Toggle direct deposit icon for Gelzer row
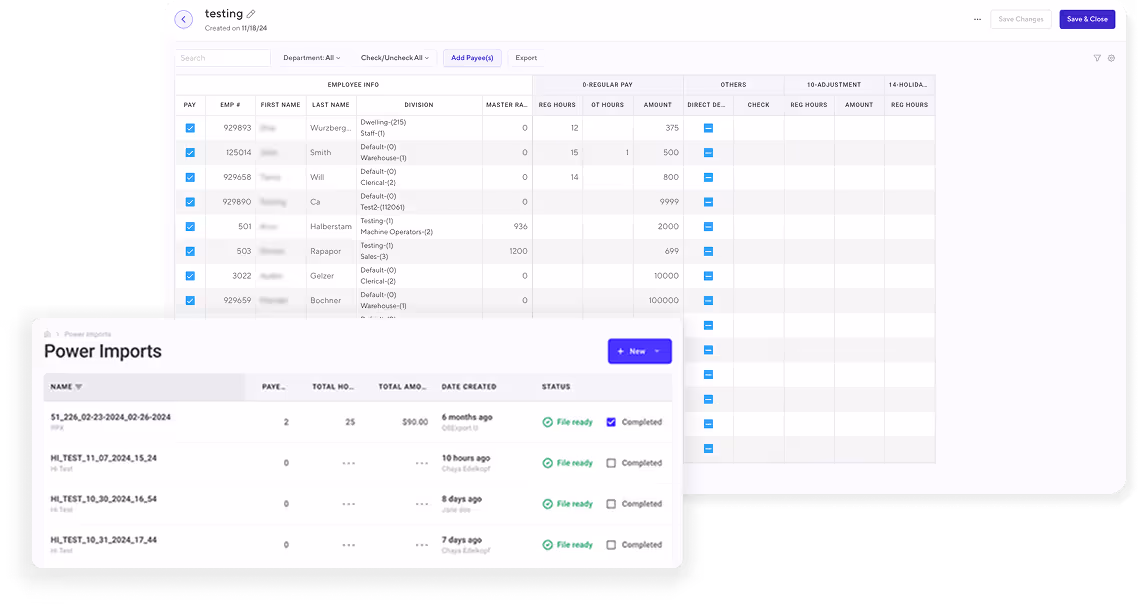Viewport: 1140px width, 604px height. point(708,276)
